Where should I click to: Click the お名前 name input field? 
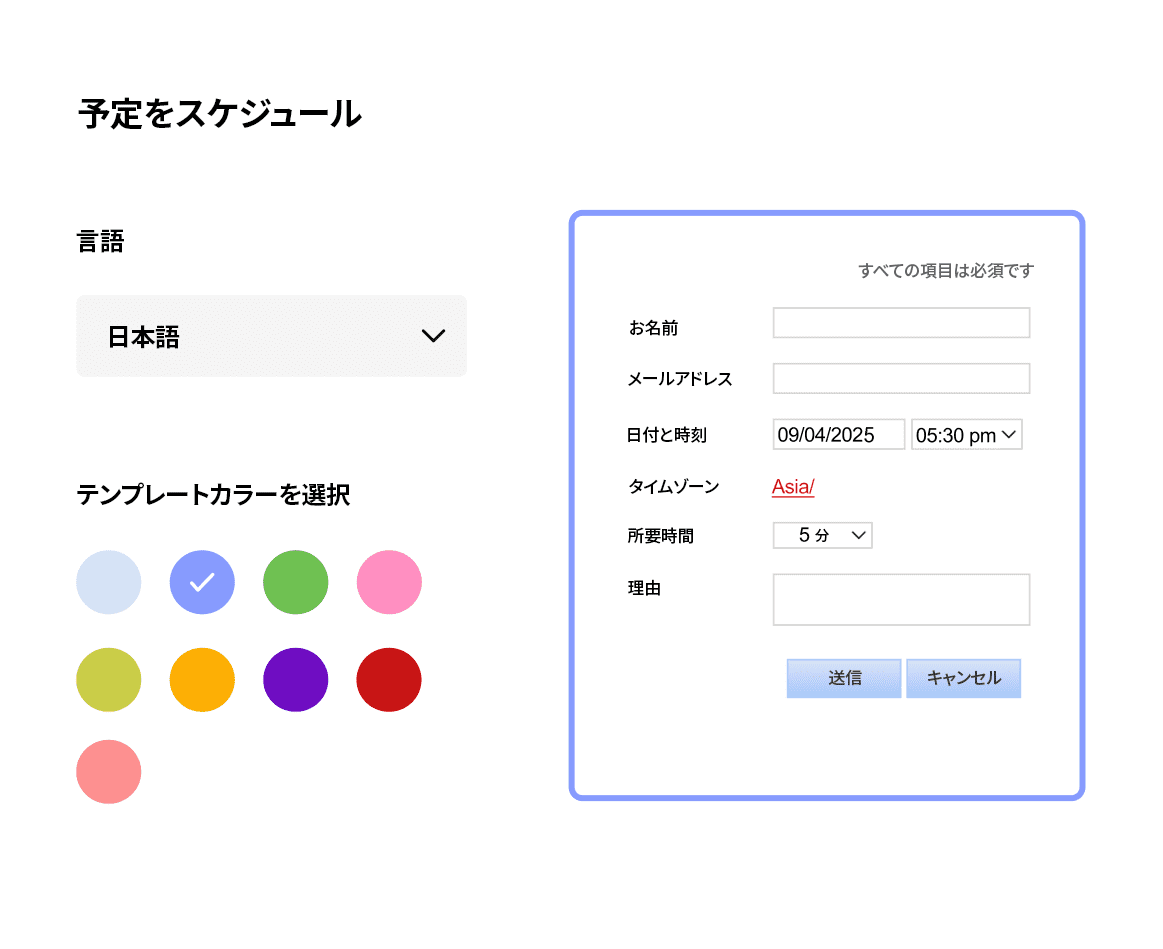click(x=900, y=322)
